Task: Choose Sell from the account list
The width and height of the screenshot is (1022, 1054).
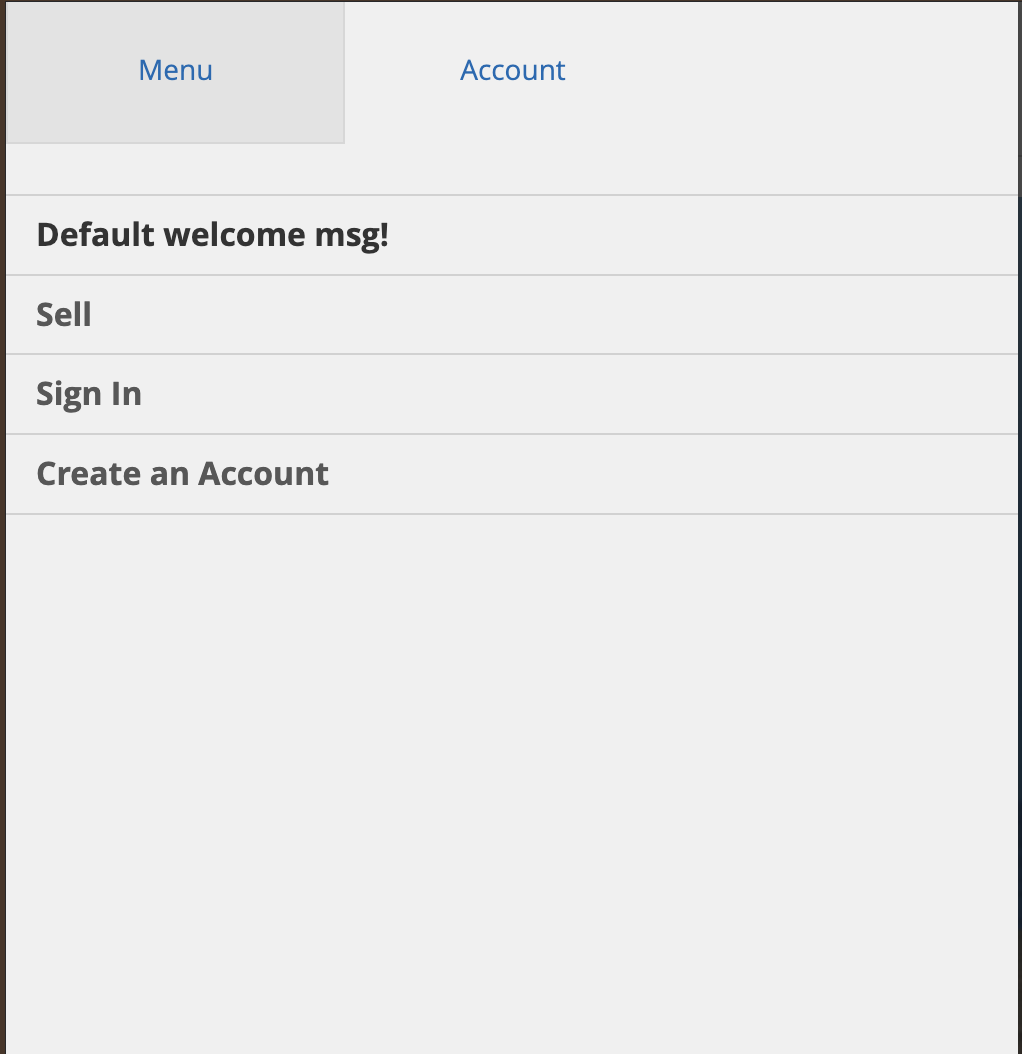Action: coord(64,315)
